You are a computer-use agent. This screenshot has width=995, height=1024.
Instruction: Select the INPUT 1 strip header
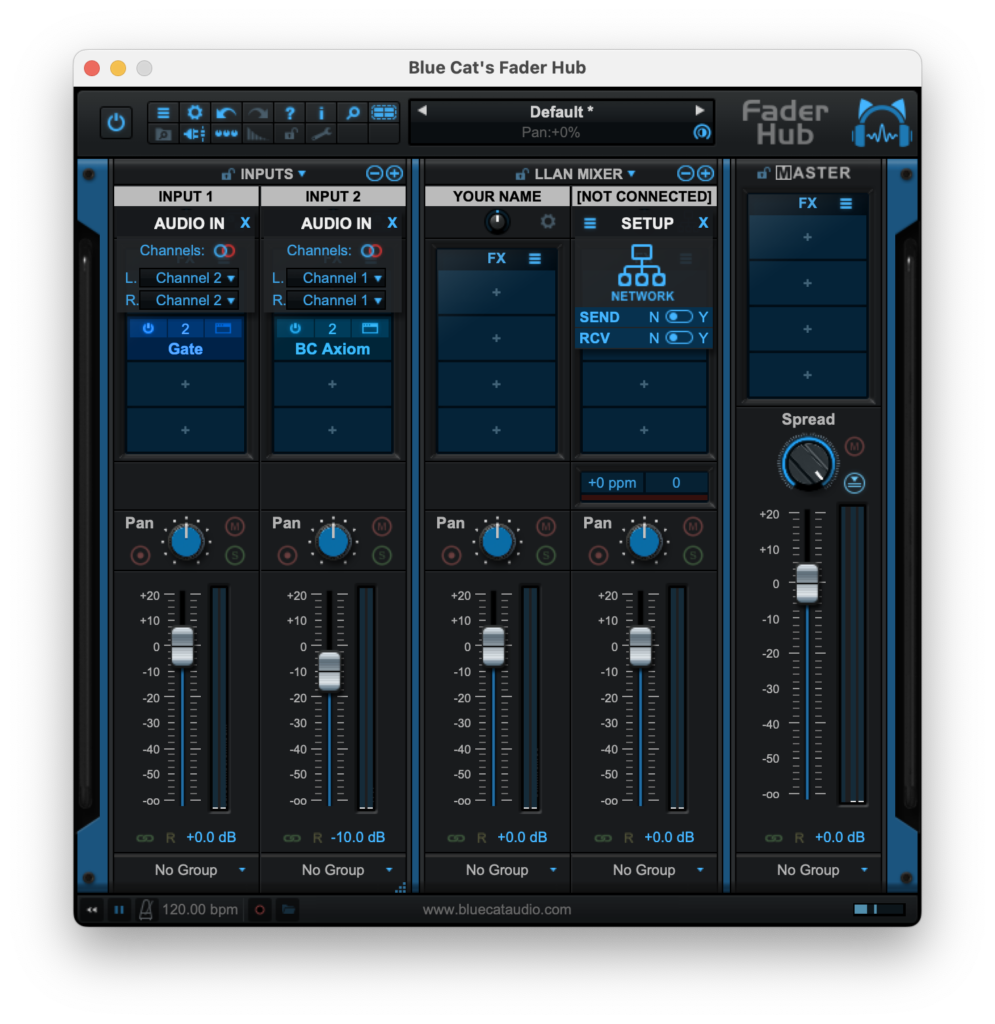pyautogui.click(x=186, y=196)
